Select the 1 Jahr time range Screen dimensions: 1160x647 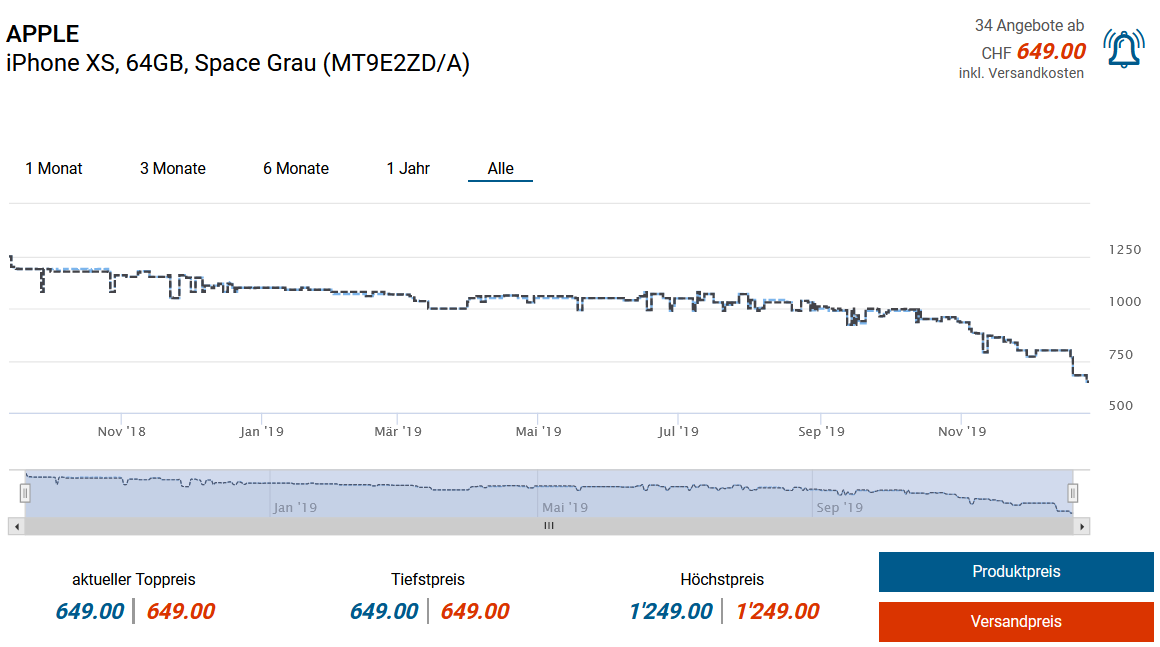(x=408, y=169)
